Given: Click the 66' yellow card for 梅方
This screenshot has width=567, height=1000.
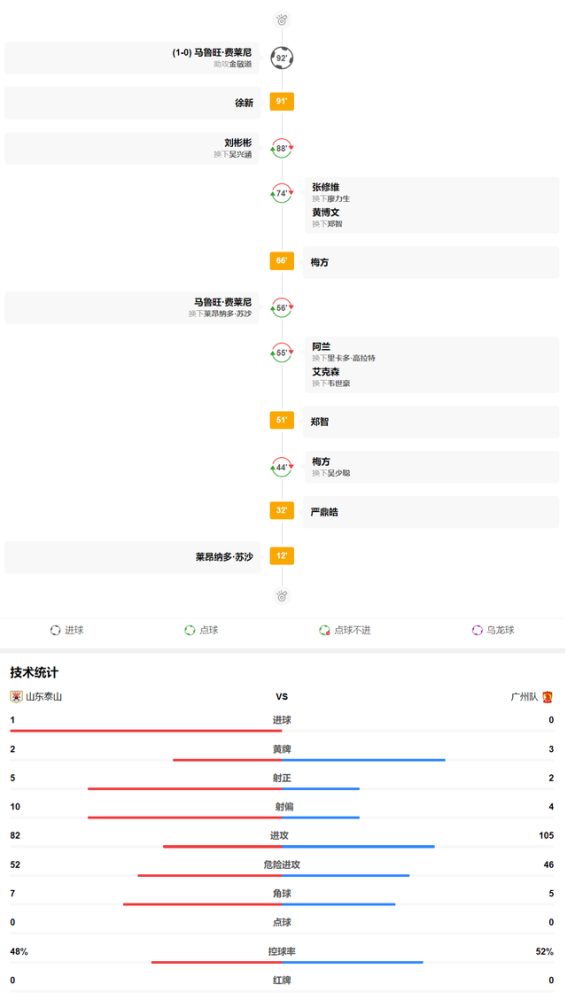Looking at the screenshot, I should pos(282,261).
